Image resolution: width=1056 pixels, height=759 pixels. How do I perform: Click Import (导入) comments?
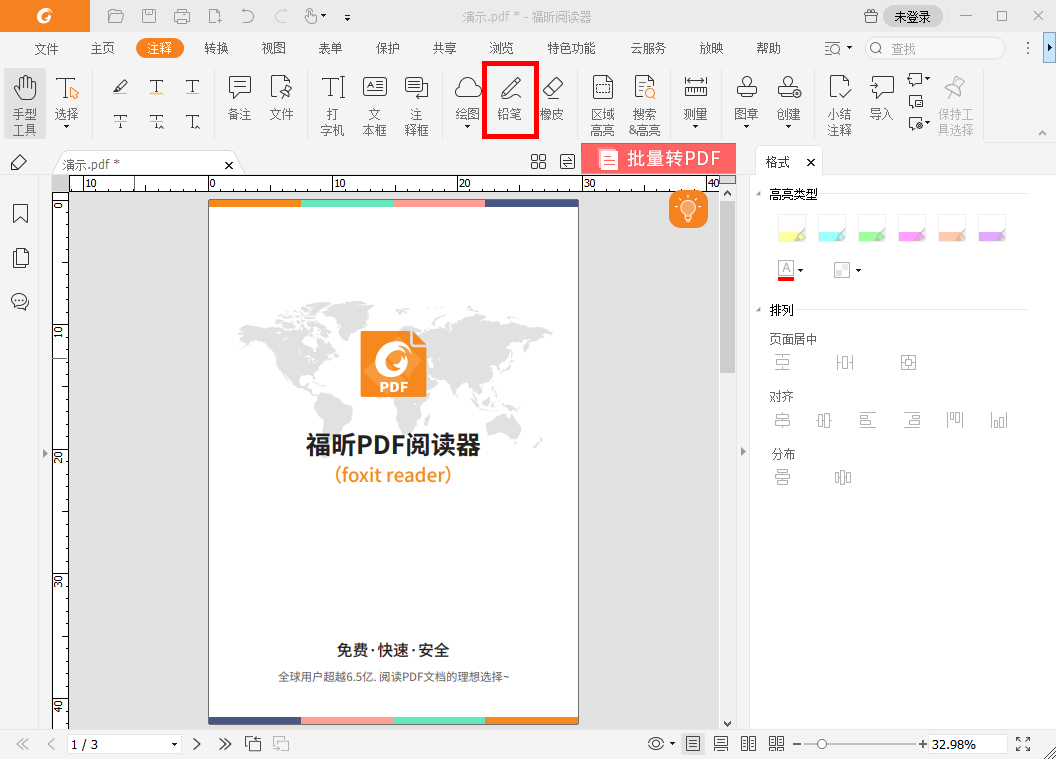click(x=882, y=98)
